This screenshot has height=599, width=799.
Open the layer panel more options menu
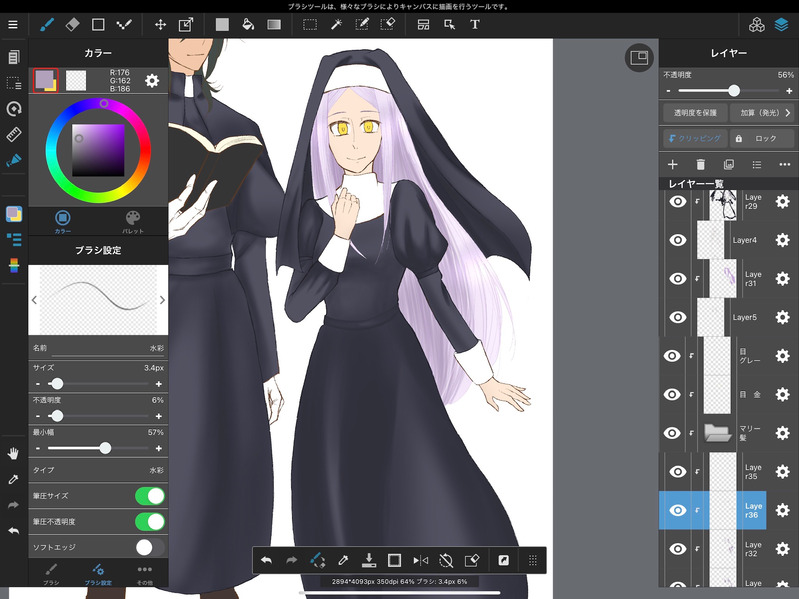tap(784, 164)
